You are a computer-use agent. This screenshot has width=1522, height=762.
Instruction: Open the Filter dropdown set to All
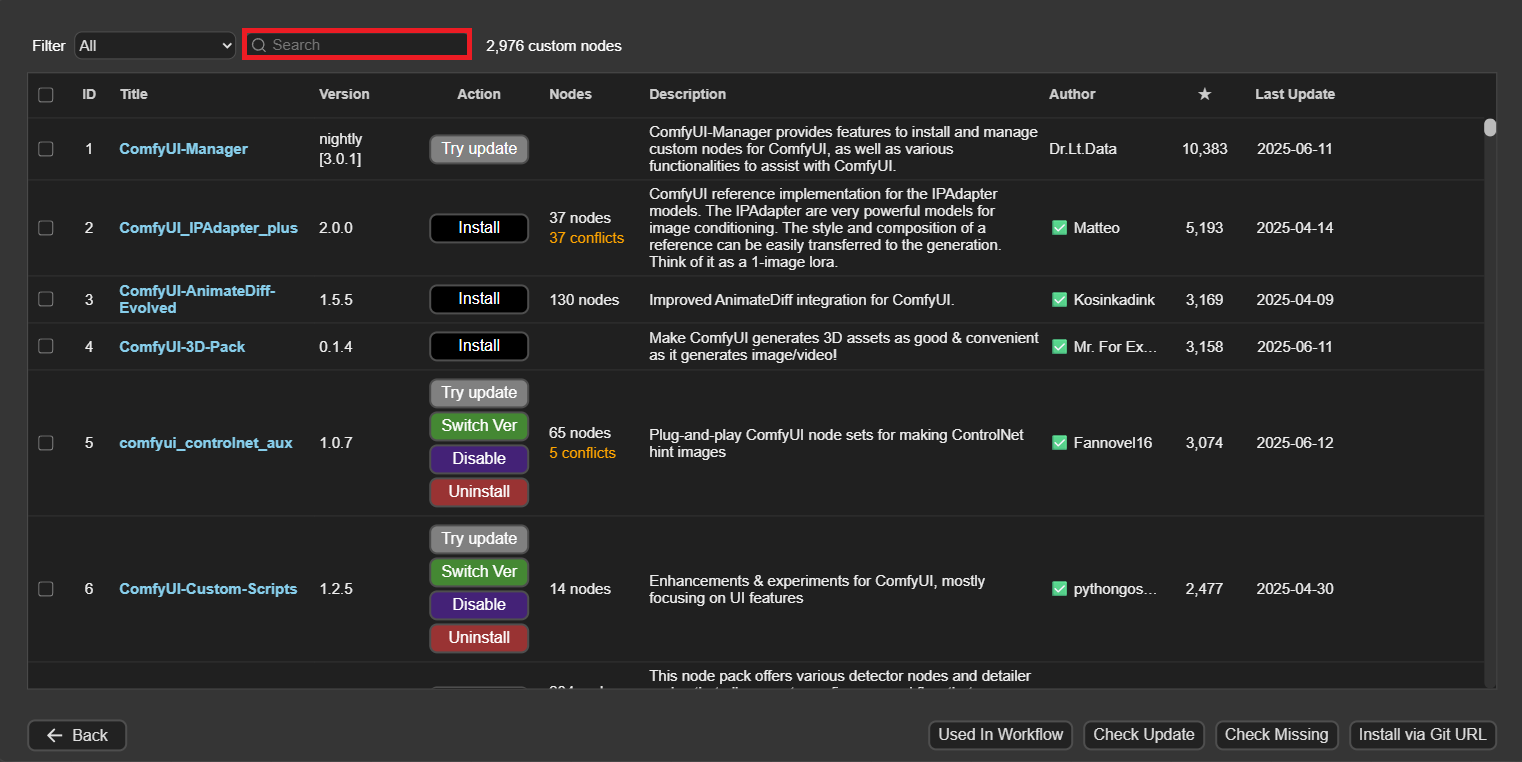[x=155, y=45]
